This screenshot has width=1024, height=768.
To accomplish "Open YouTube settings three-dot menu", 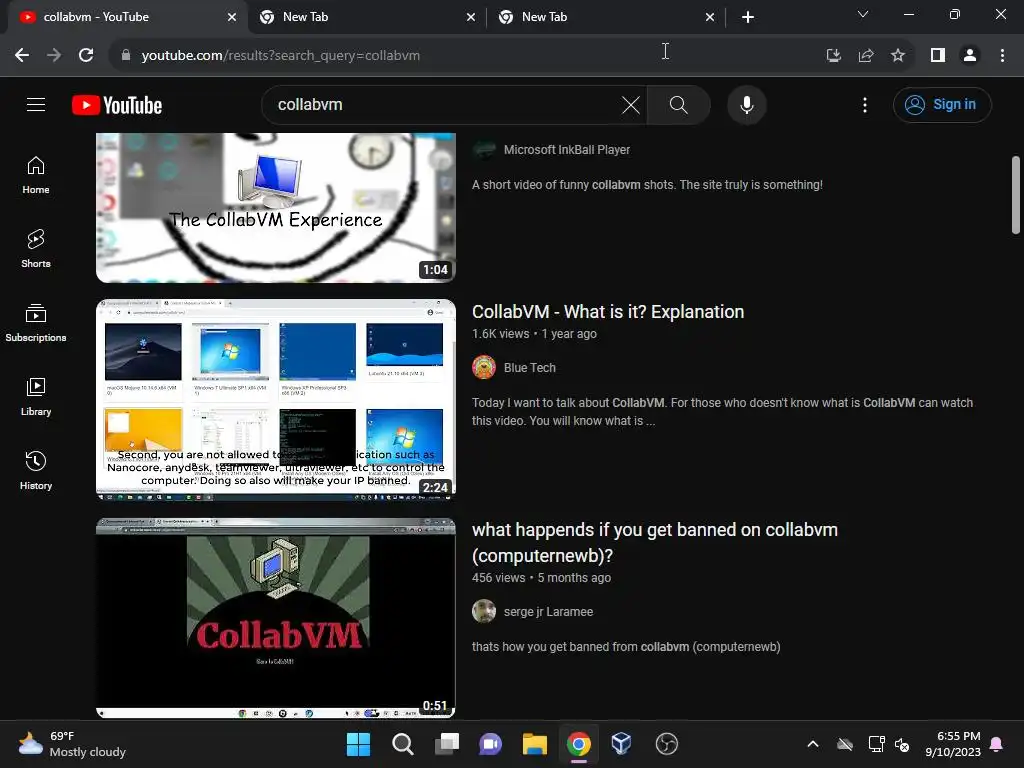I will [x=865, y=104].
